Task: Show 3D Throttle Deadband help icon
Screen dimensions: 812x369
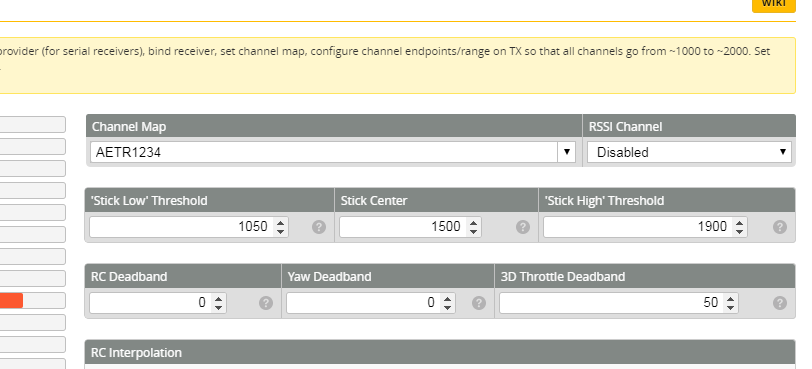Action: (780, 303)
